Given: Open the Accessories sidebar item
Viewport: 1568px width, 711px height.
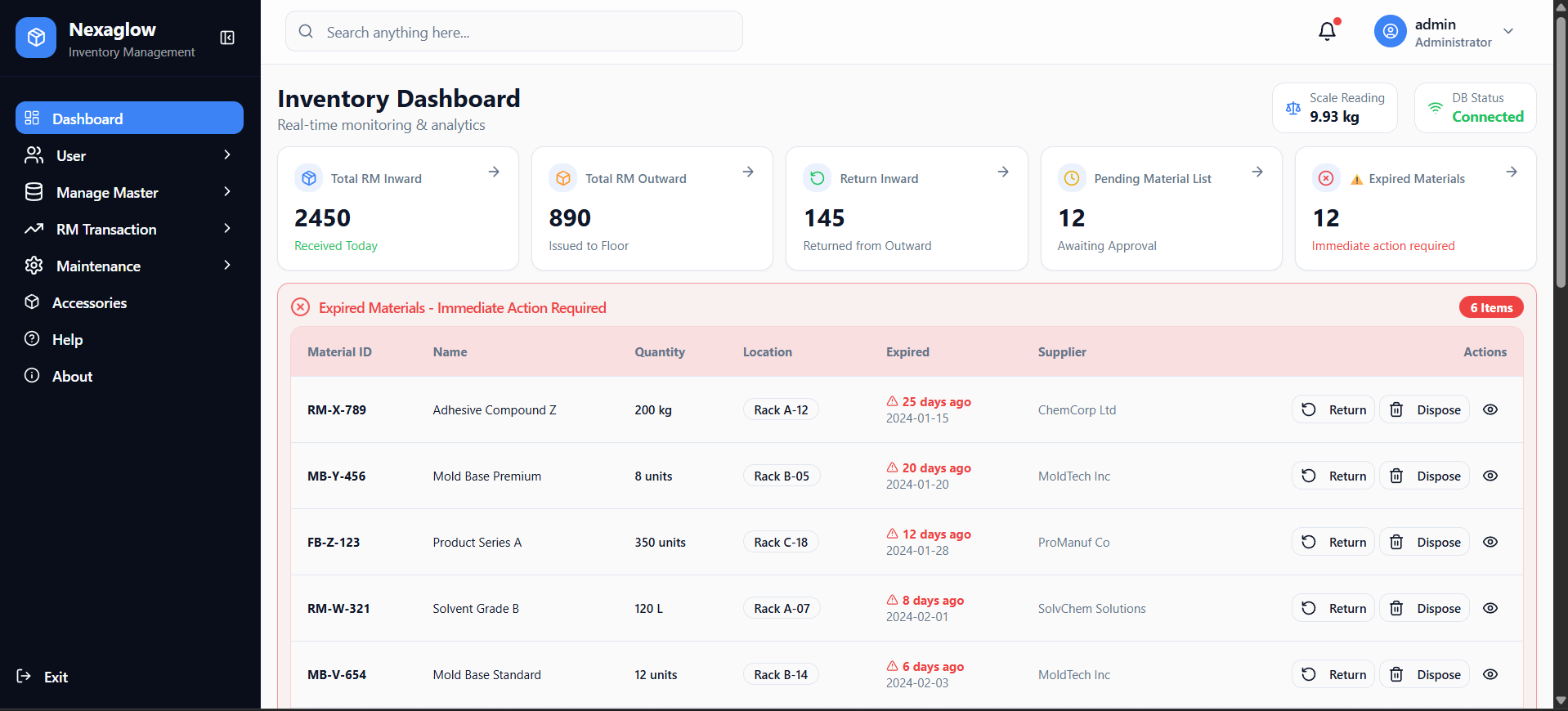Looking at the screenshot, I should pyautogui.click(x=89, y=303).
